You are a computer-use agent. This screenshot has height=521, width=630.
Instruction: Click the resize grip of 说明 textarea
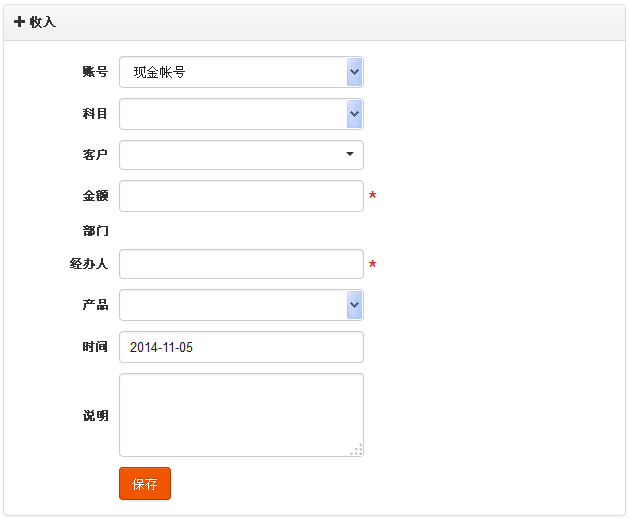point(356,449)
